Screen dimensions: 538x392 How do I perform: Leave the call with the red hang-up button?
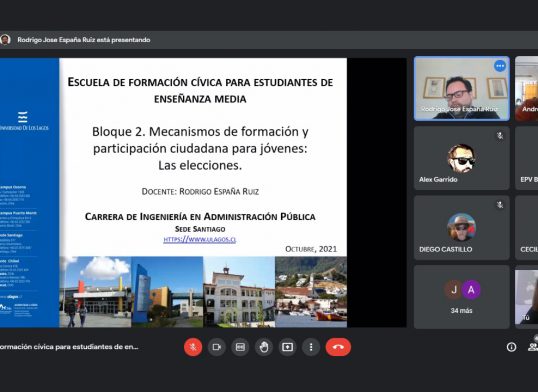point(338,347)
